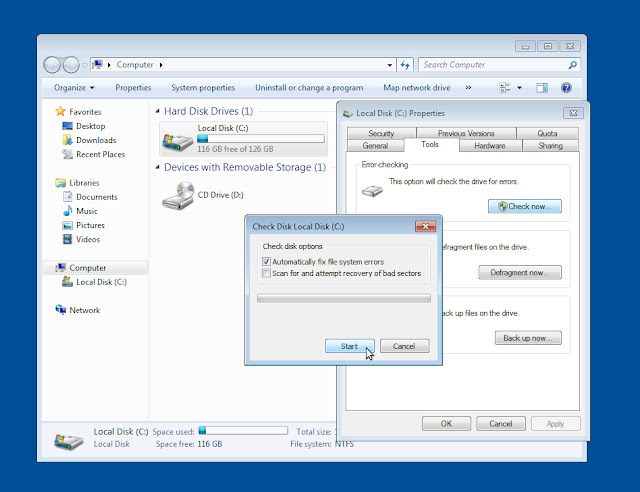Screen dimensions: 640x492
Task: Click the Videos library icon
Action: point(67,239)
